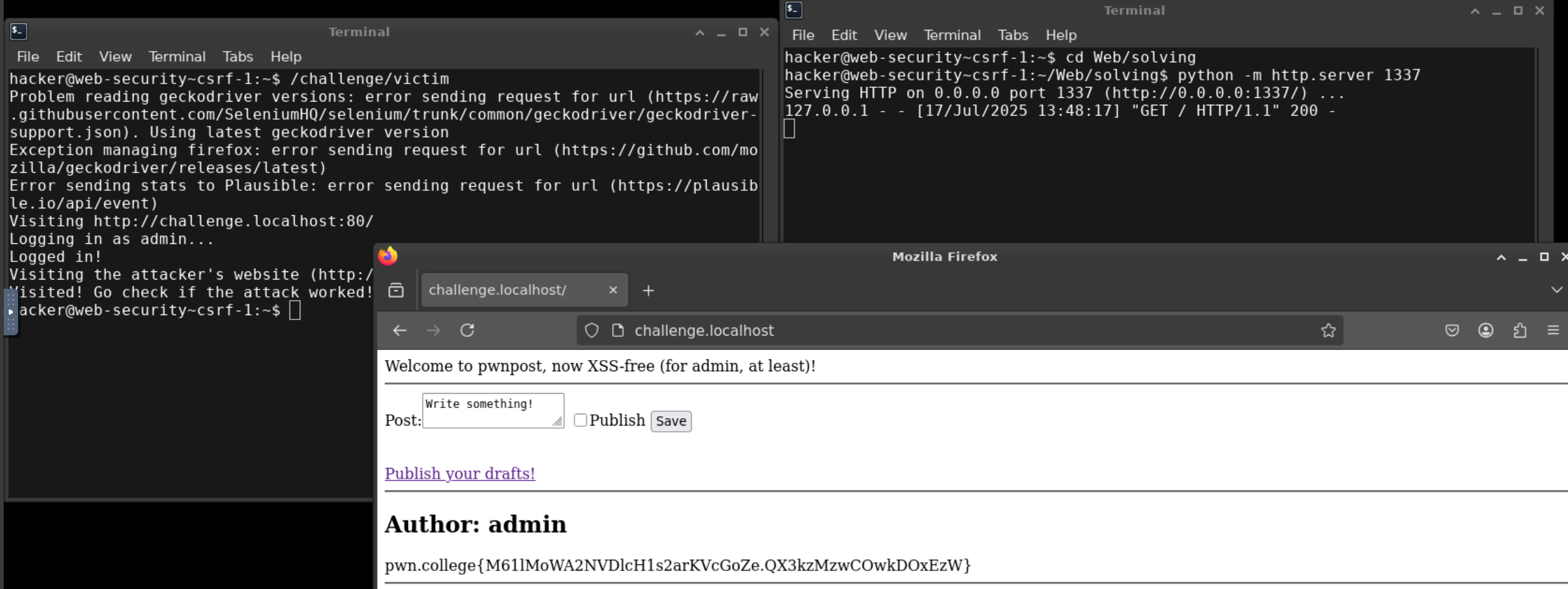Open Edit menu in left terminal
Viewport: 1568px width, 589px height.
69,57
